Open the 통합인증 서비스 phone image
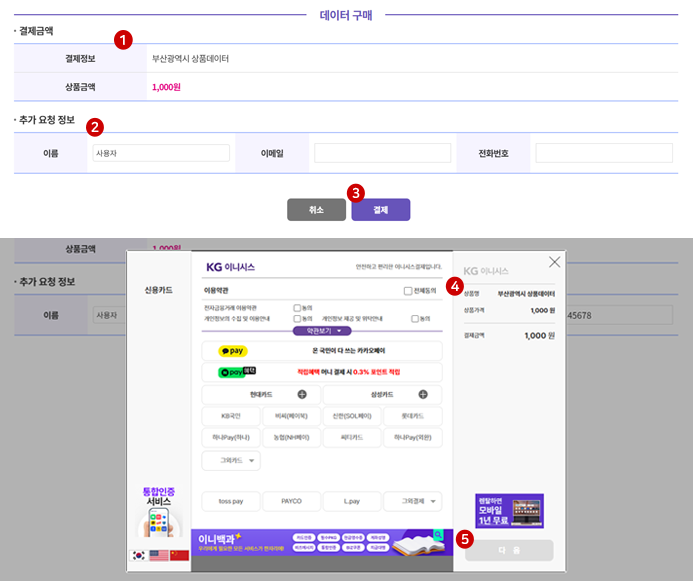 (x=159, y=521)
